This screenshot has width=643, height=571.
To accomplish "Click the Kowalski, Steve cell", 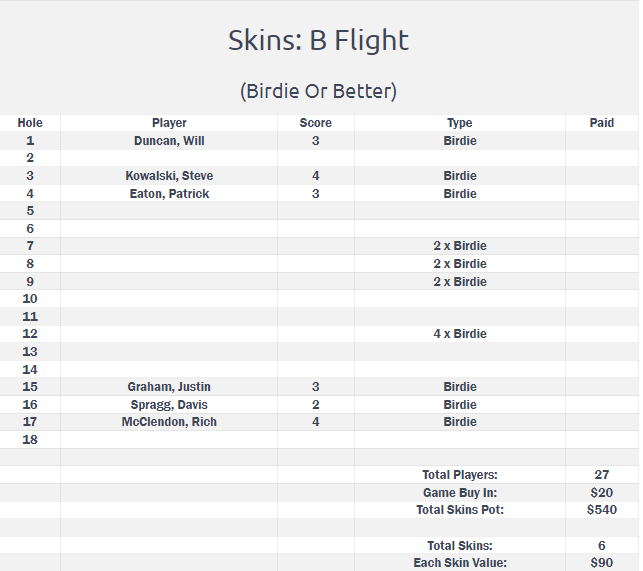I will 169,176.
